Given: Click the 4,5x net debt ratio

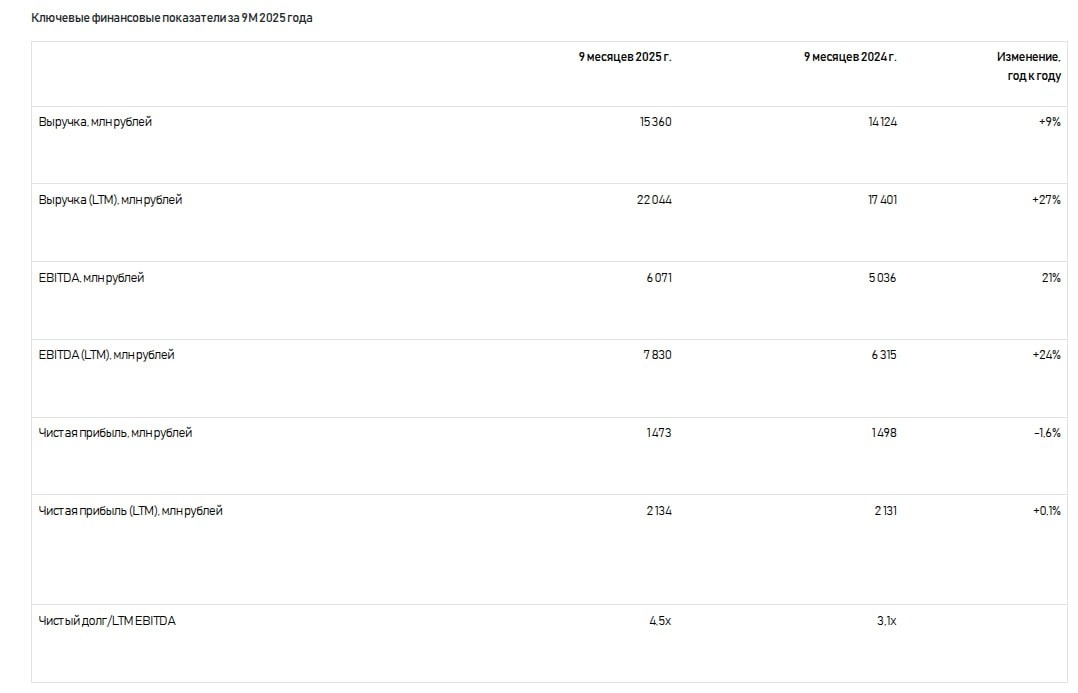Looking at the screenshot, I should click(660, 621).
